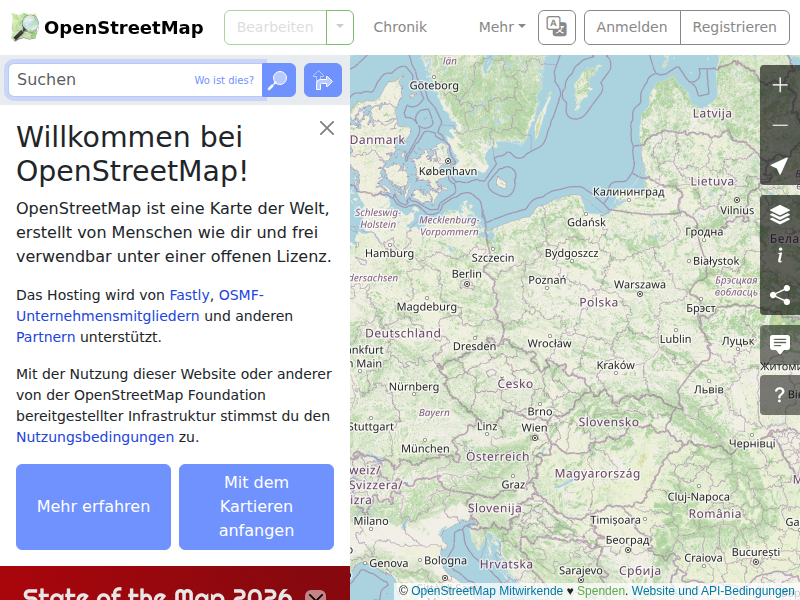Click the Nürnberg label on the map
The width and height of the screenshot is (800, 600).
tap(414, 387)
